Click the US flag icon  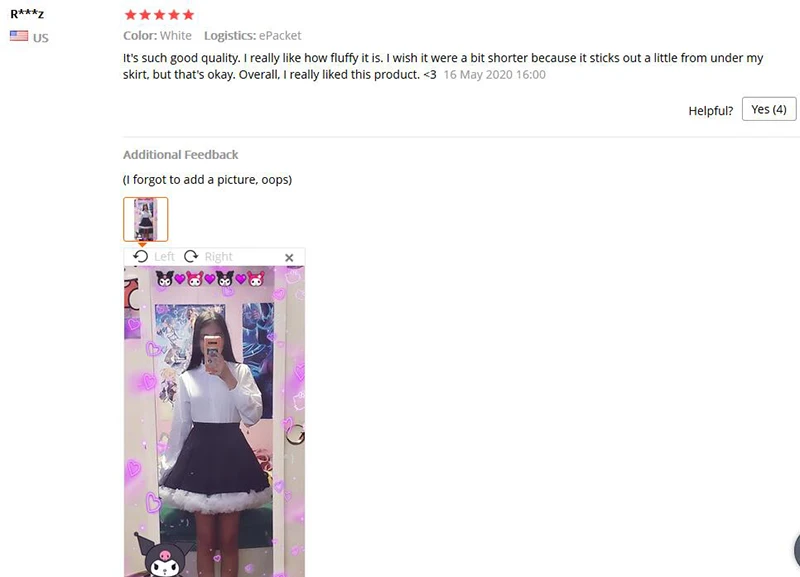[19, 36]
